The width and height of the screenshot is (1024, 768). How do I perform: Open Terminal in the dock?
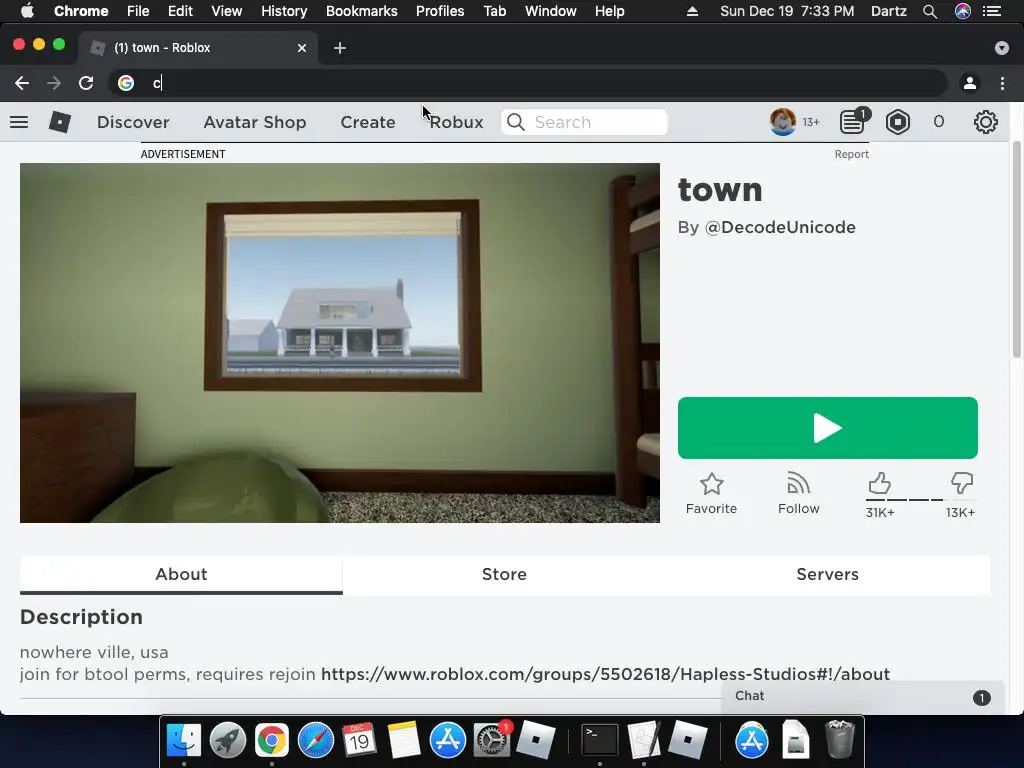click(600, 740)
